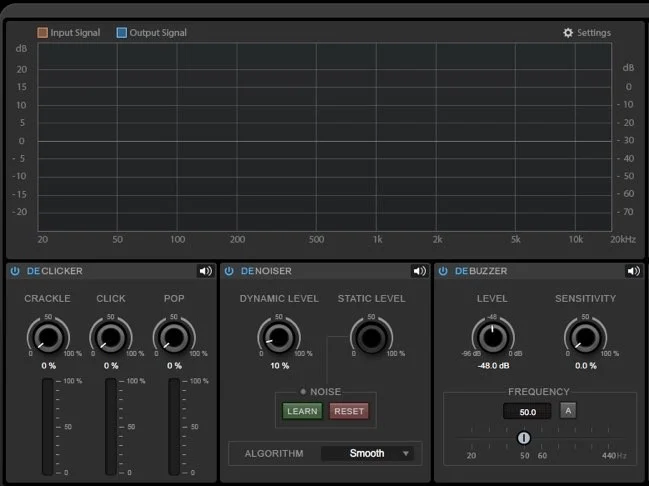Click the Dynamic Level knob
The image size is (649, 486).
pos(279,337)
